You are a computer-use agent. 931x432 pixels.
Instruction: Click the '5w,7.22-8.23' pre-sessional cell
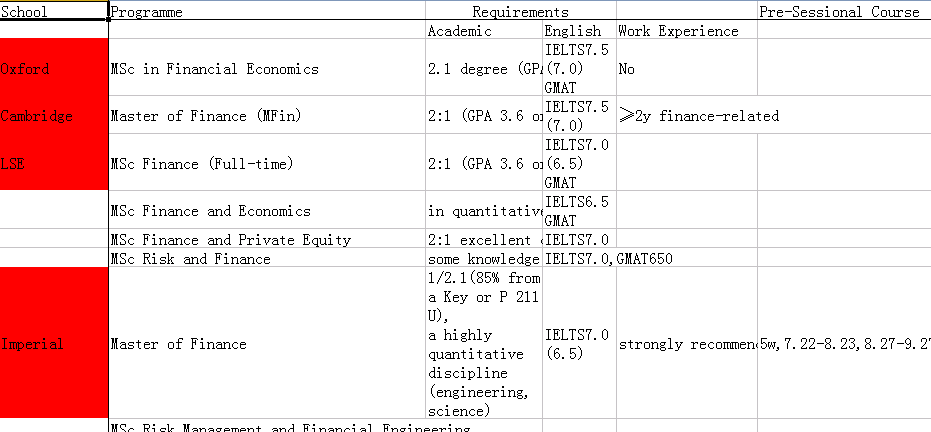(843, 344)
